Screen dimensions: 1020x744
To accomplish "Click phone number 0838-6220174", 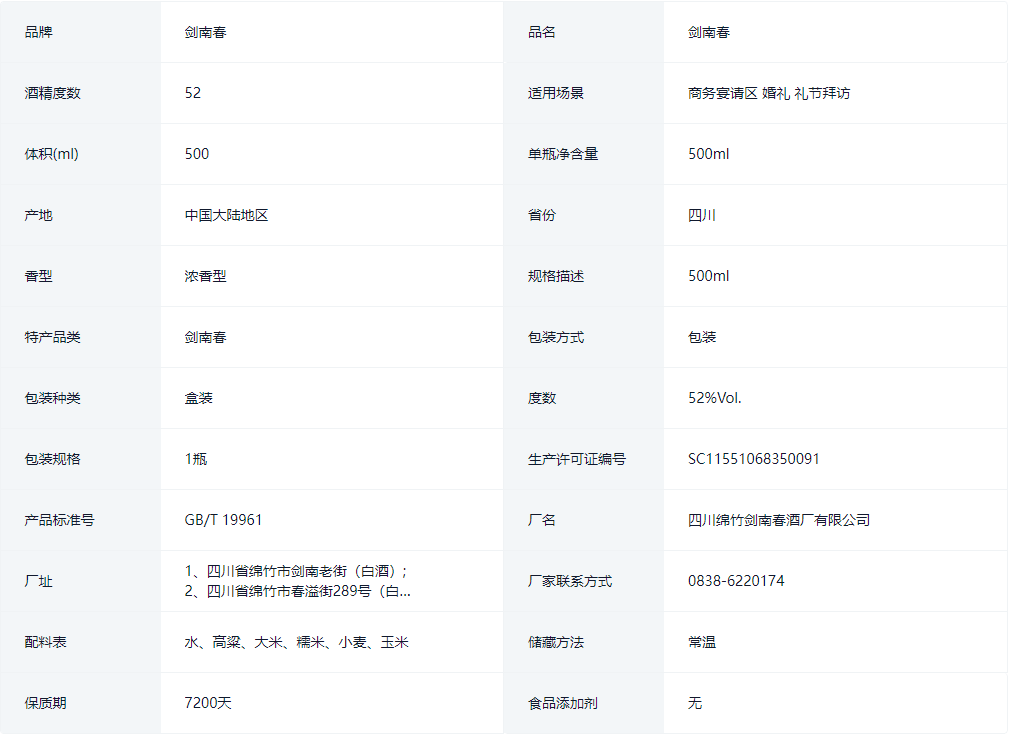I will 736,581.
